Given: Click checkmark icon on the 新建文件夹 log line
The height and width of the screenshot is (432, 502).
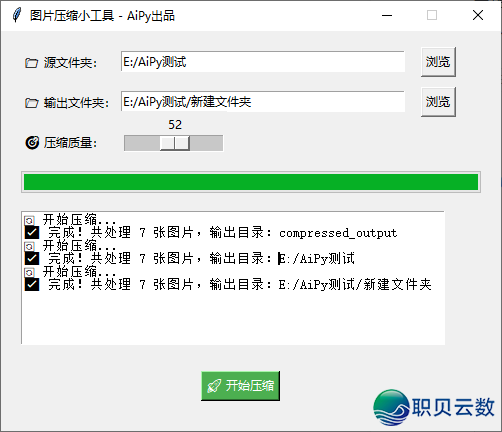Looking at the screenshot, I should (x=32, y=284).
